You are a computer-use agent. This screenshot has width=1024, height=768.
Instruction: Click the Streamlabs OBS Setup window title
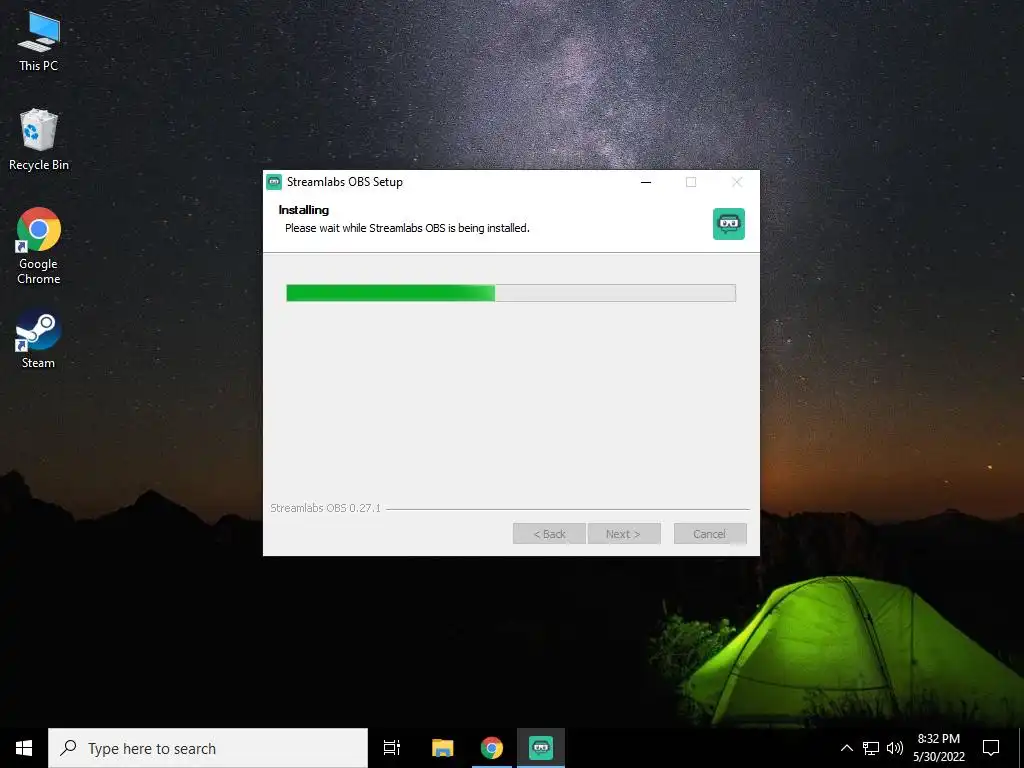345,182
